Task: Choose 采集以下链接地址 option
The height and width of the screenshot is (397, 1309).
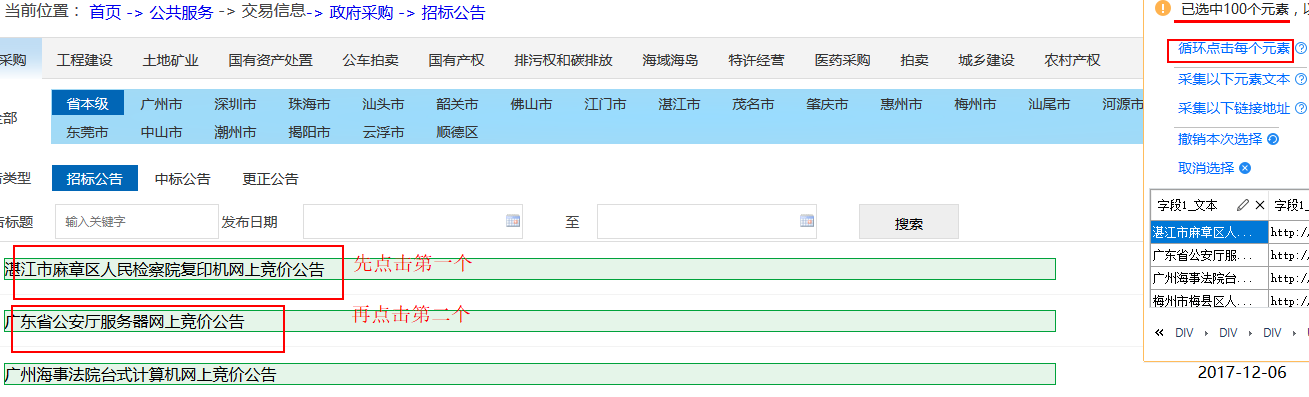Action: pyautogui.click(x=1234, y=108)
